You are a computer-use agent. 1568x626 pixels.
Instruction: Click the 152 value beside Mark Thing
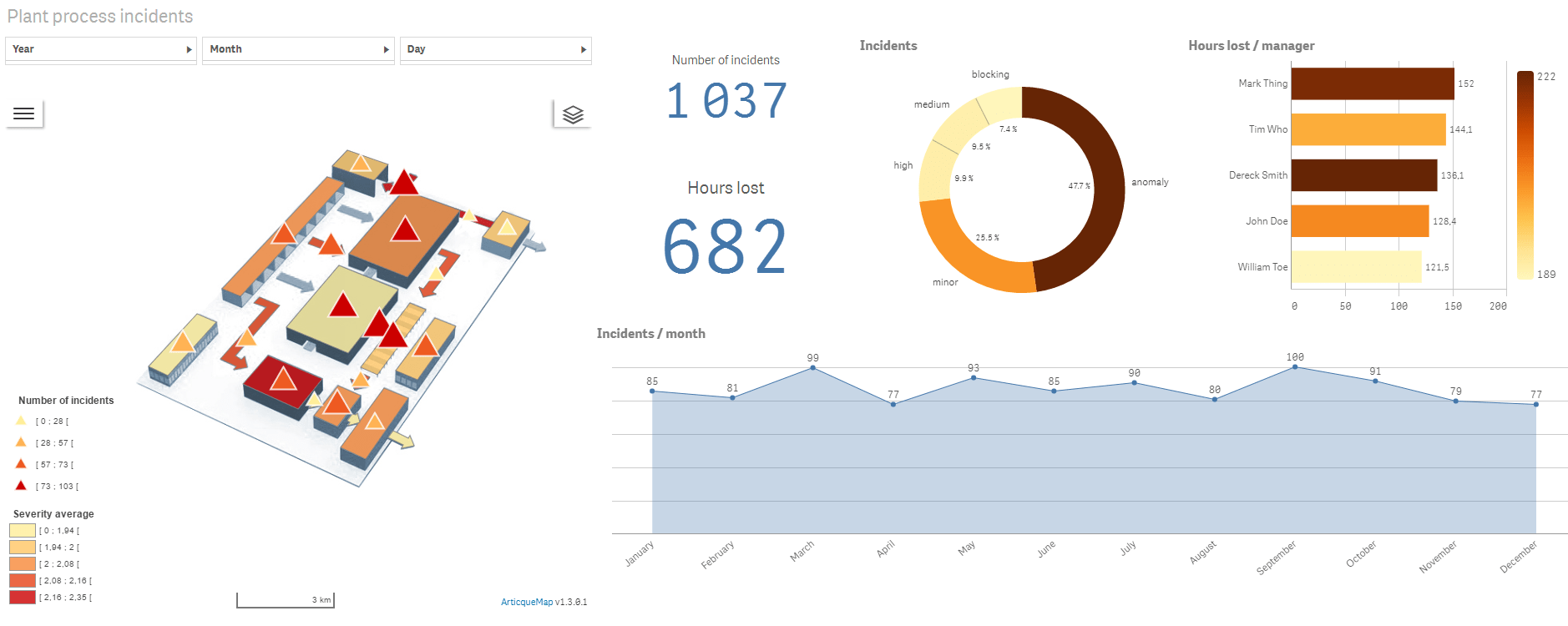[x=1466, y=83]
